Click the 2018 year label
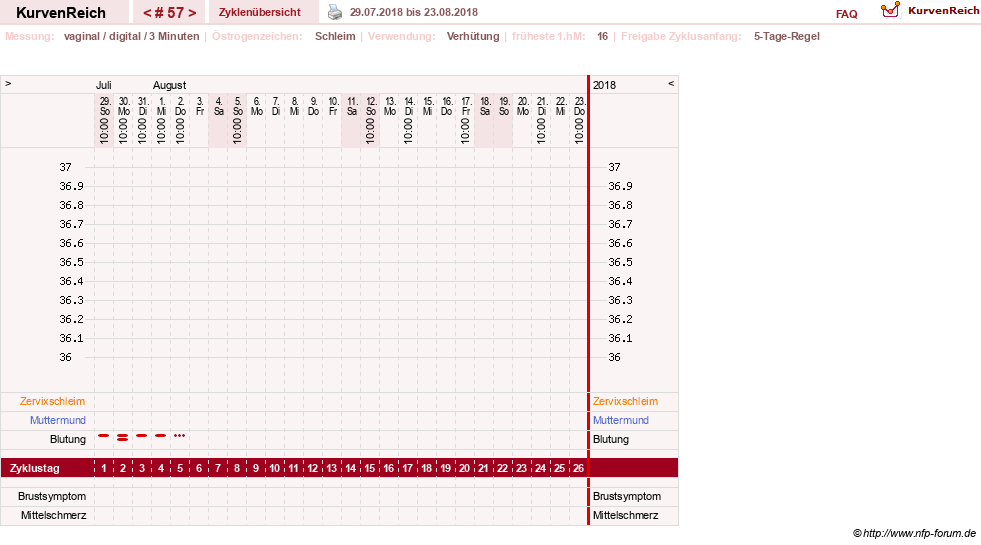 coord(604,85)
